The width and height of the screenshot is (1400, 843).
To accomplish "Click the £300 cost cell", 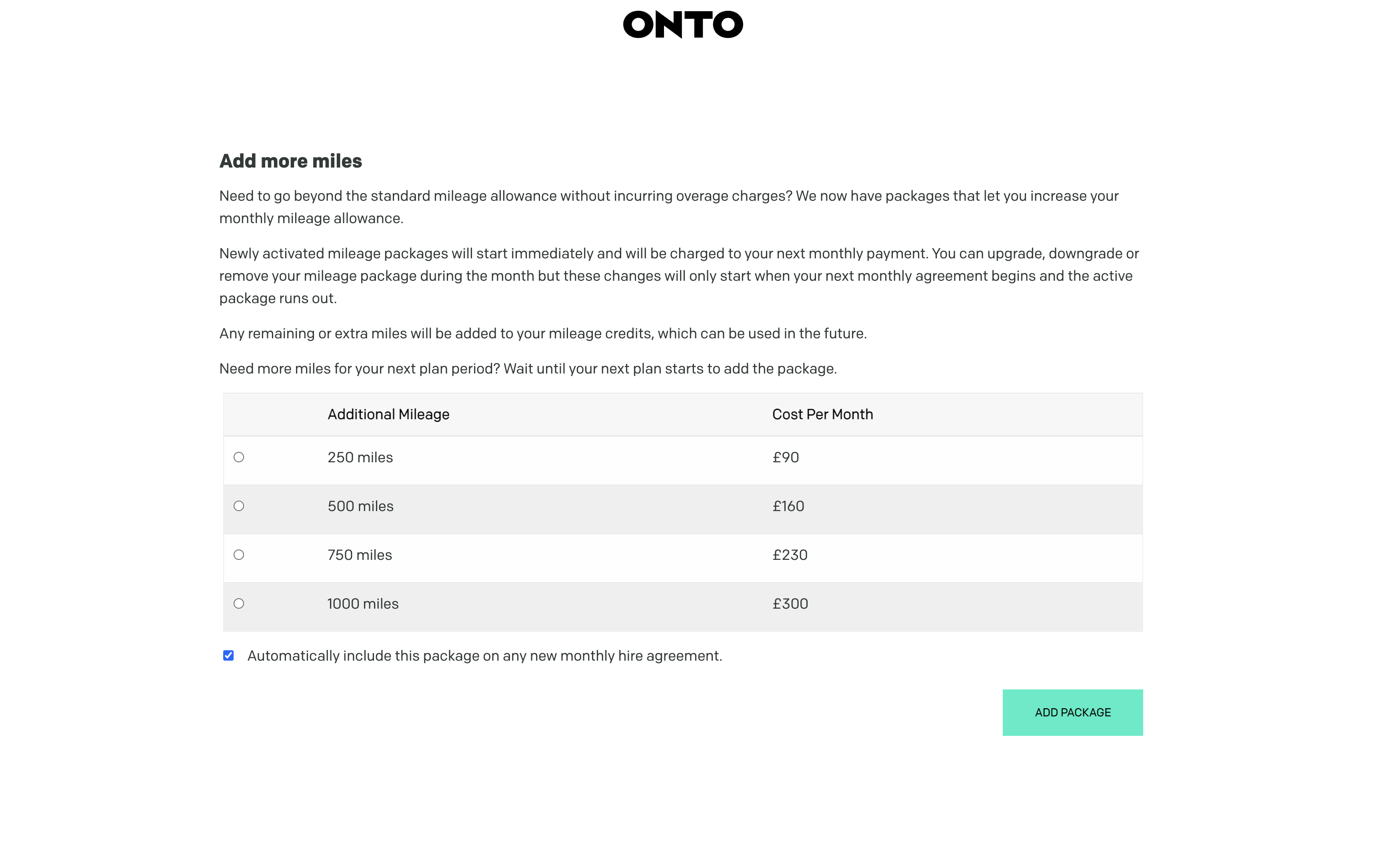I will pos(790,604).
